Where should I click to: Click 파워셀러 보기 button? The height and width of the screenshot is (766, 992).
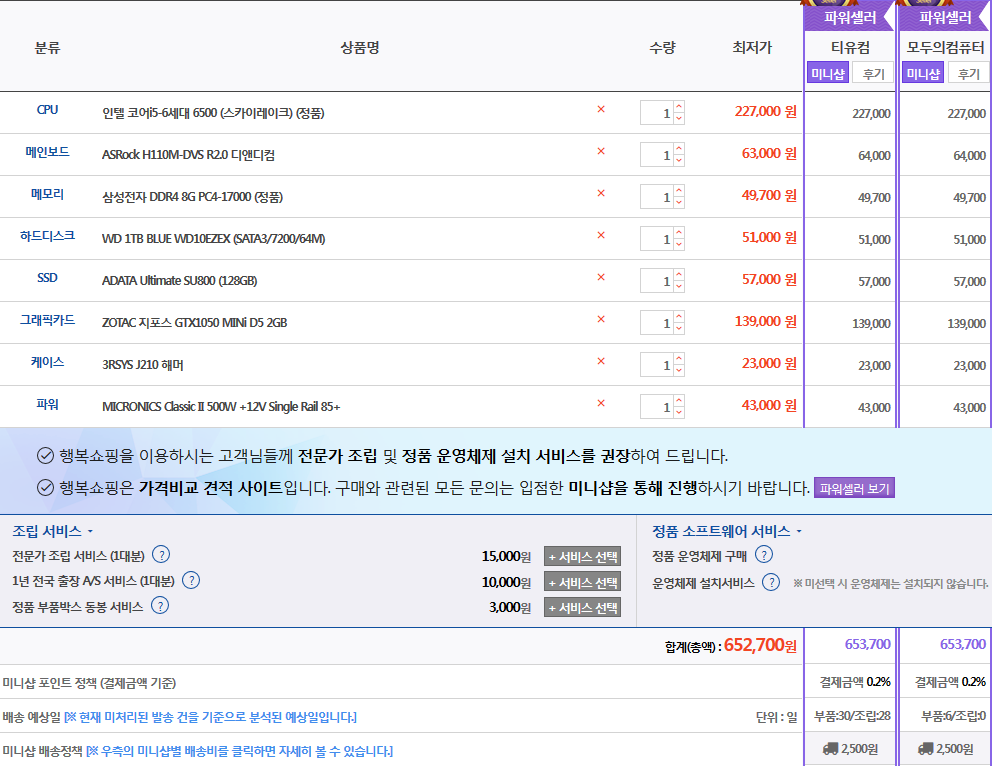tap(853, 488)
